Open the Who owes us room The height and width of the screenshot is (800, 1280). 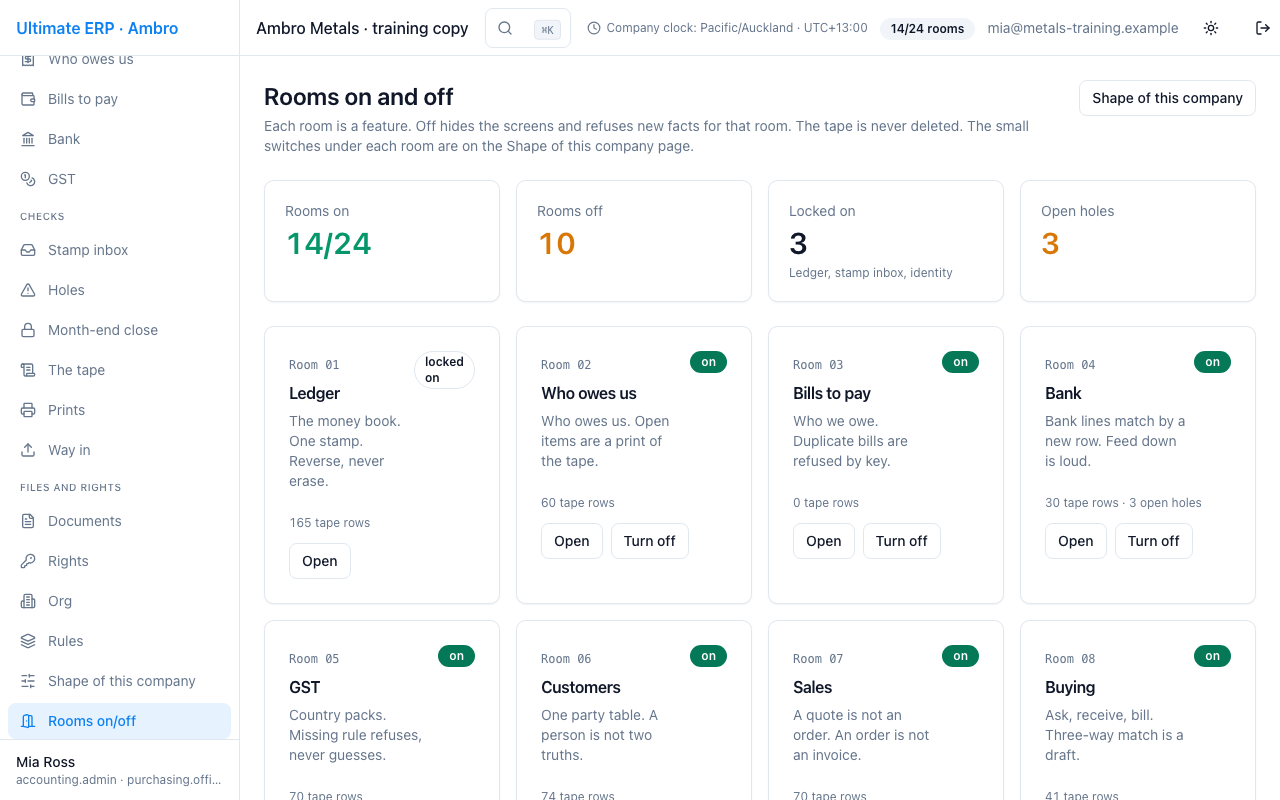tap(572, 541)
